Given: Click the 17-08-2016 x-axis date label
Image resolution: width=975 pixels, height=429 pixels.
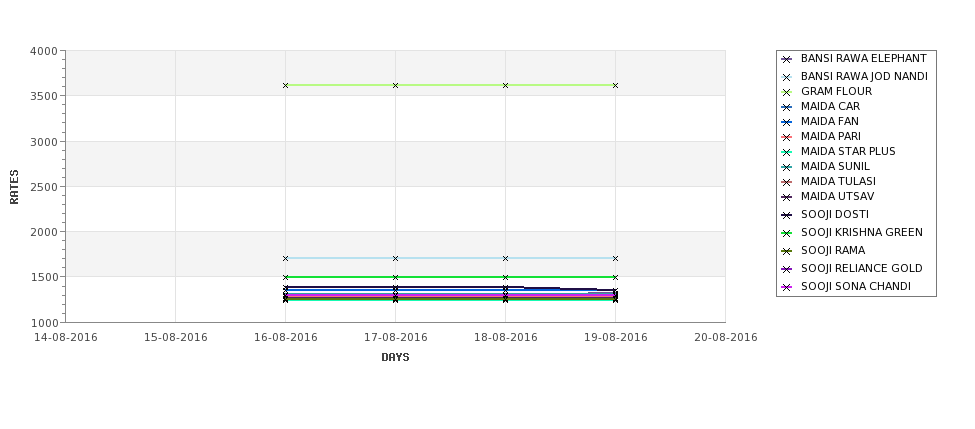Looking at the screenshot, I should (x=395, y=338).
